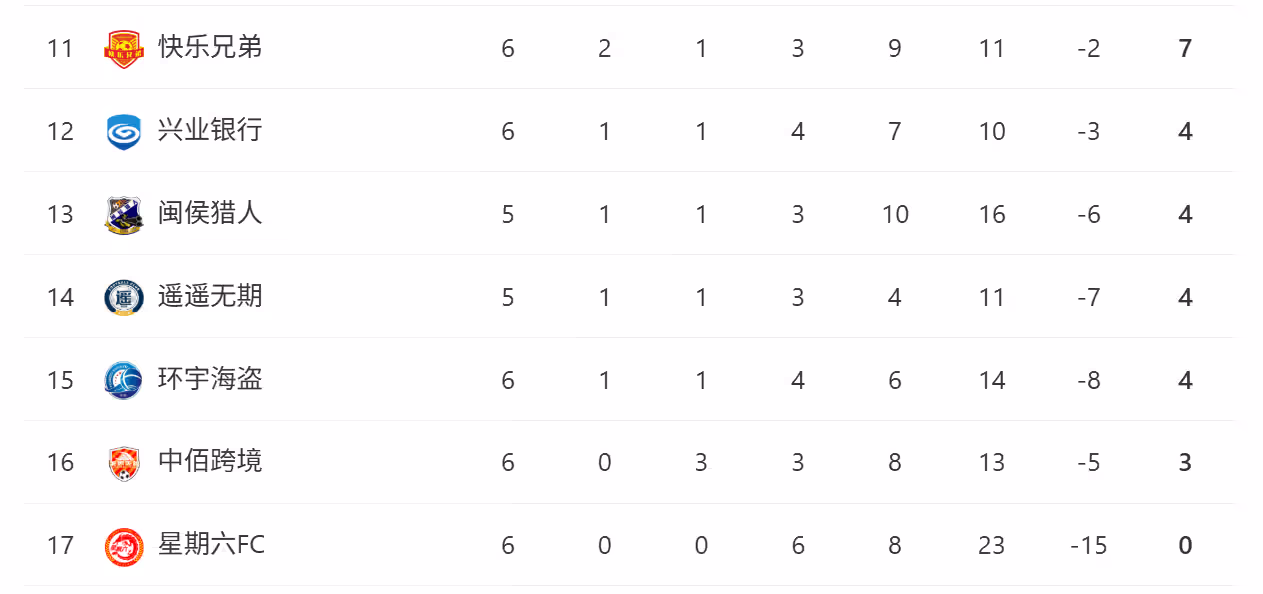1263x594 pixels.
Task: Click the 快乐兄弟 team crest icon
Action: [124, 49]
